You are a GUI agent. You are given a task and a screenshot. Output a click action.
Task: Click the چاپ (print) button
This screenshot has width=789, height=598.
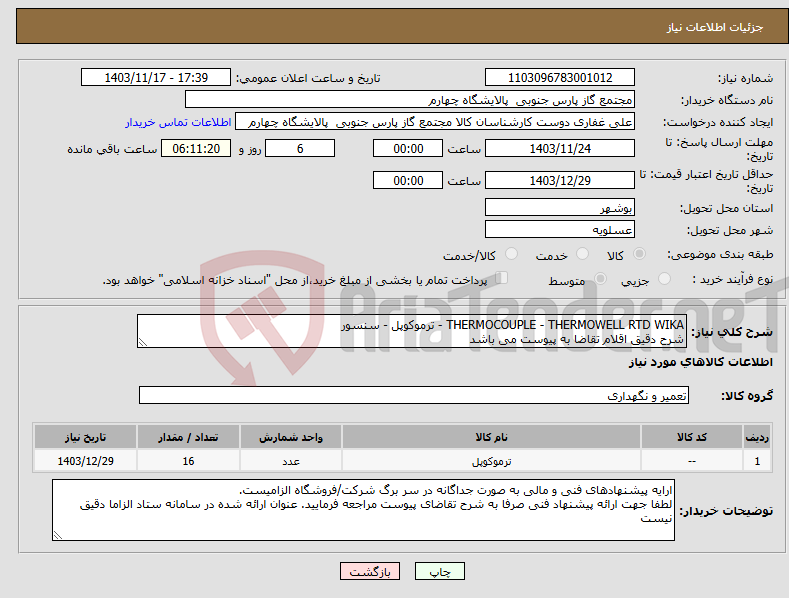pyautogui.click(x=439, y=571)
